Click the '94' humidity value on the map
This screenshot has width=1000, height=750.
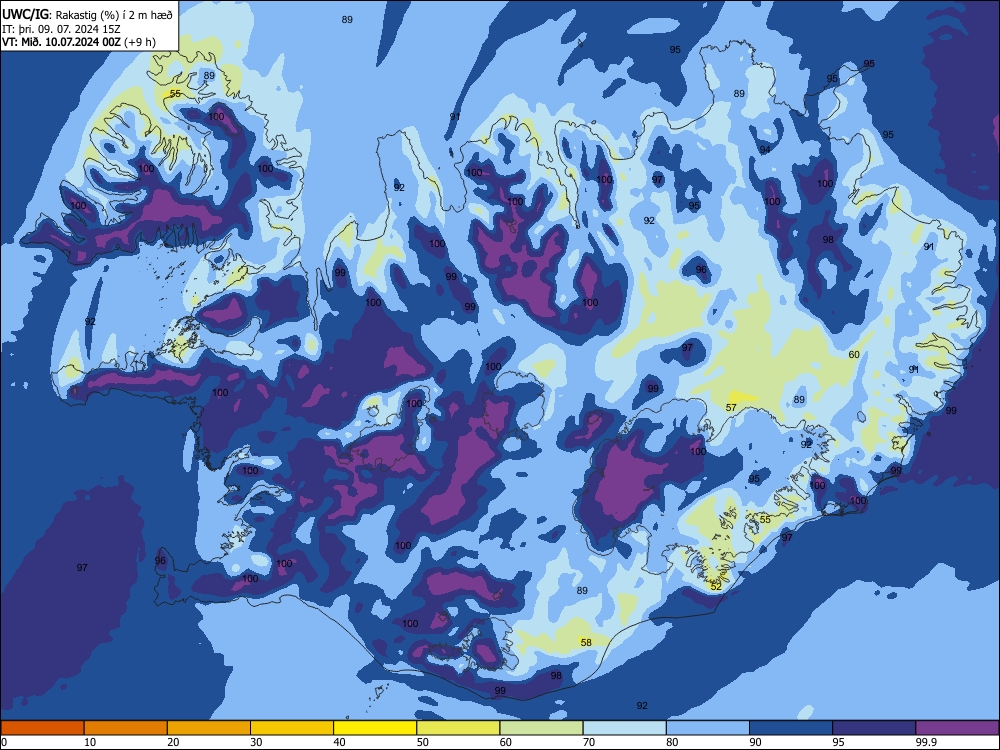[765, 149]
